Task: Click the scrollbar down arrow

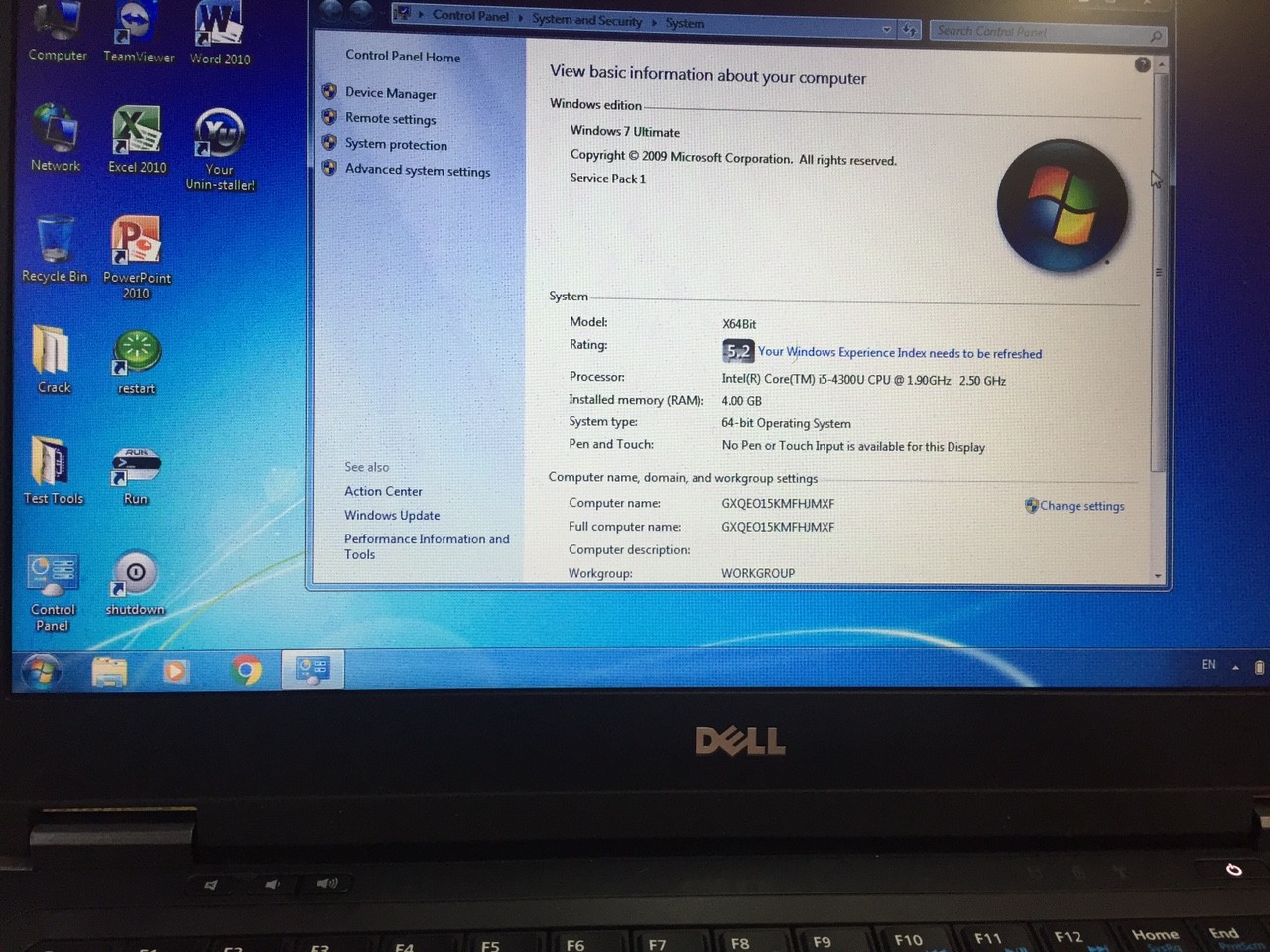Action: (1158, 576)
